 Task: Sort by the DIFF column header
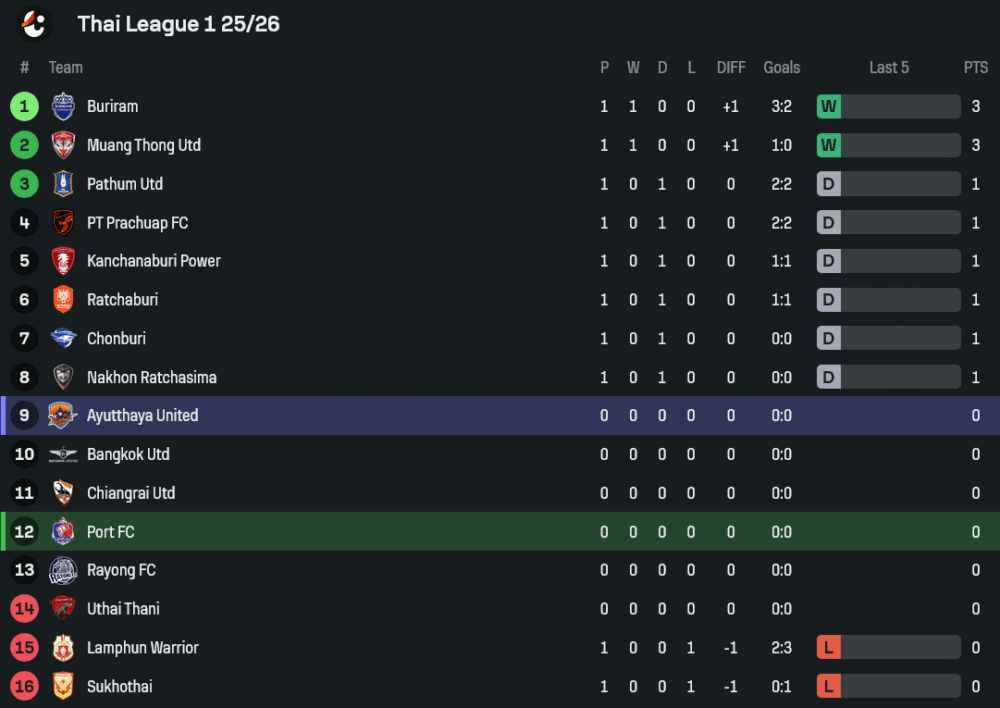[x=731, y=68]
